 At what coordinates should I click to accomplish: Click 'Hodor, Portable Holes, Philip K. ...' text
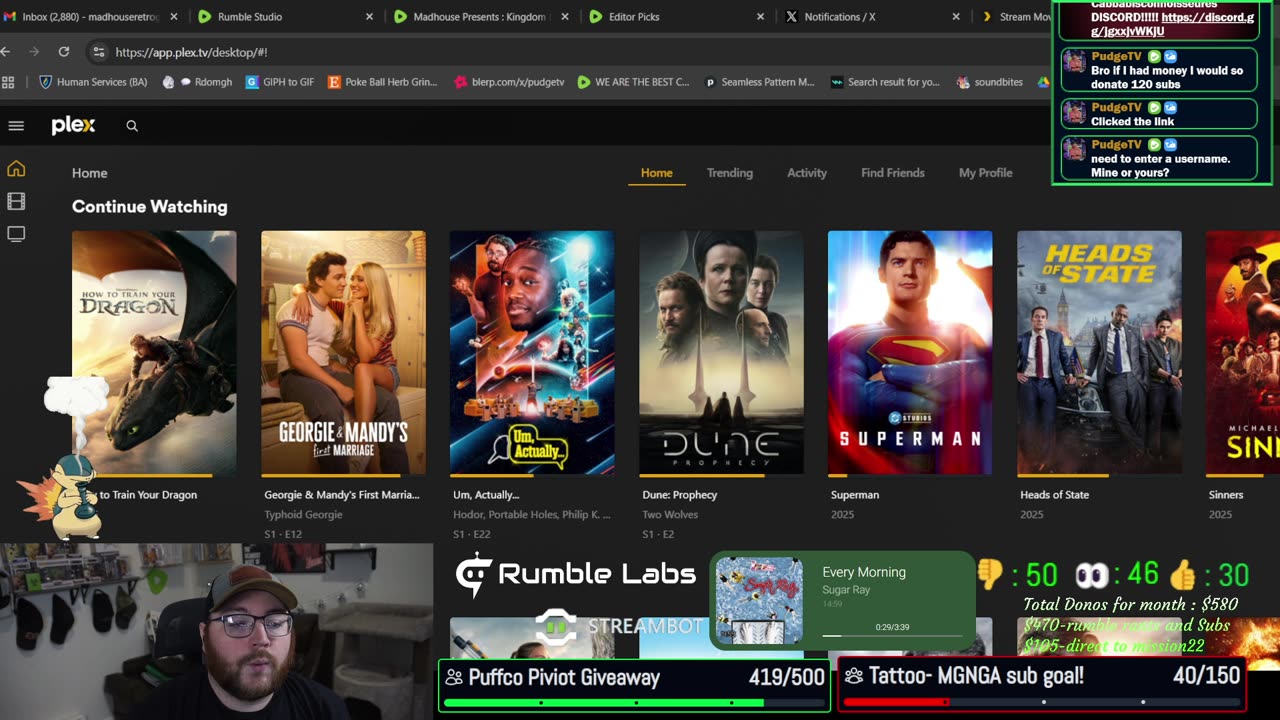pyautogui.click(x=532, y=515)
